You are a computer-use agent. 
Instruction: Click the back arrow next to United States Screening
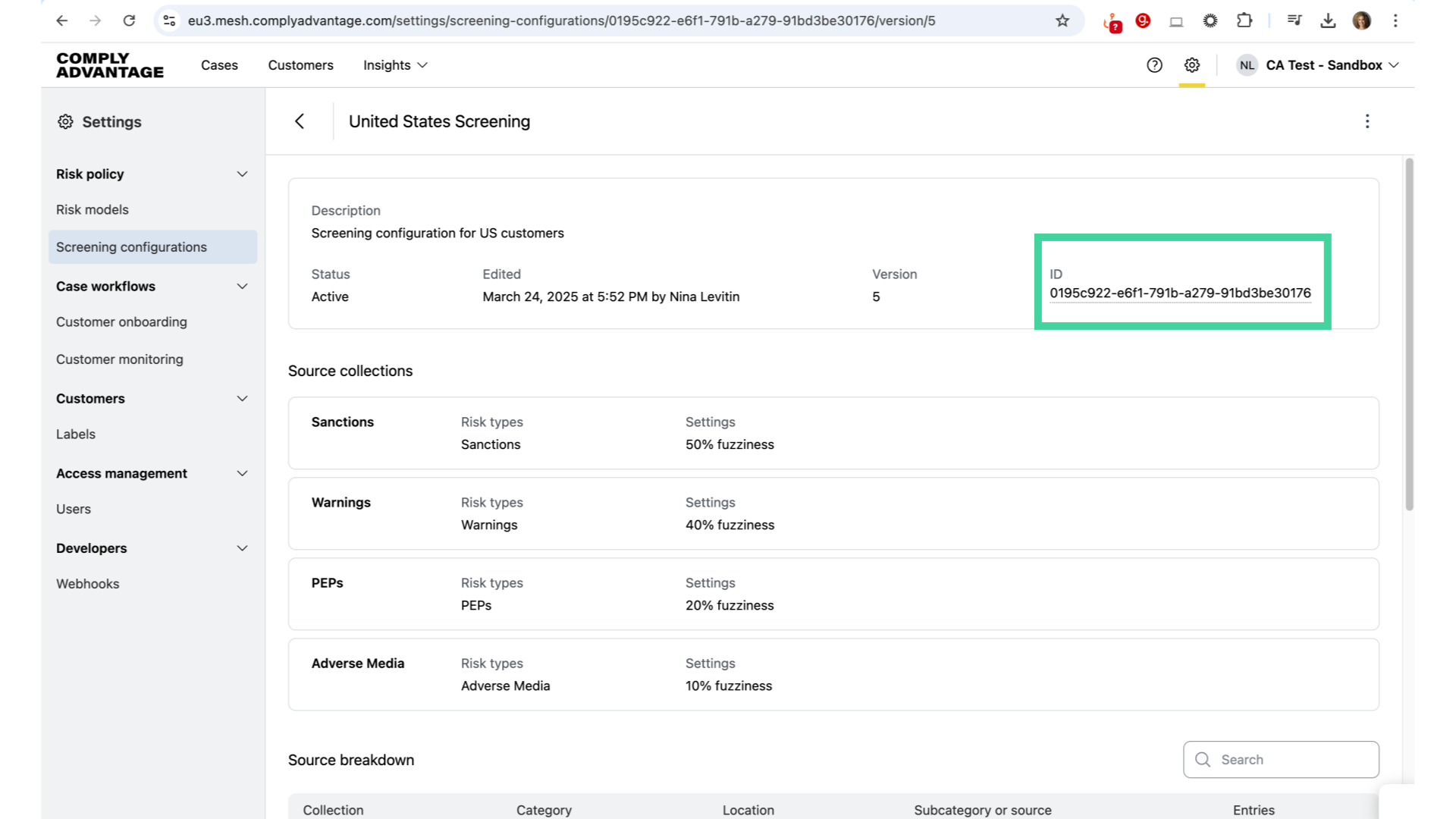tap(300, 121)
